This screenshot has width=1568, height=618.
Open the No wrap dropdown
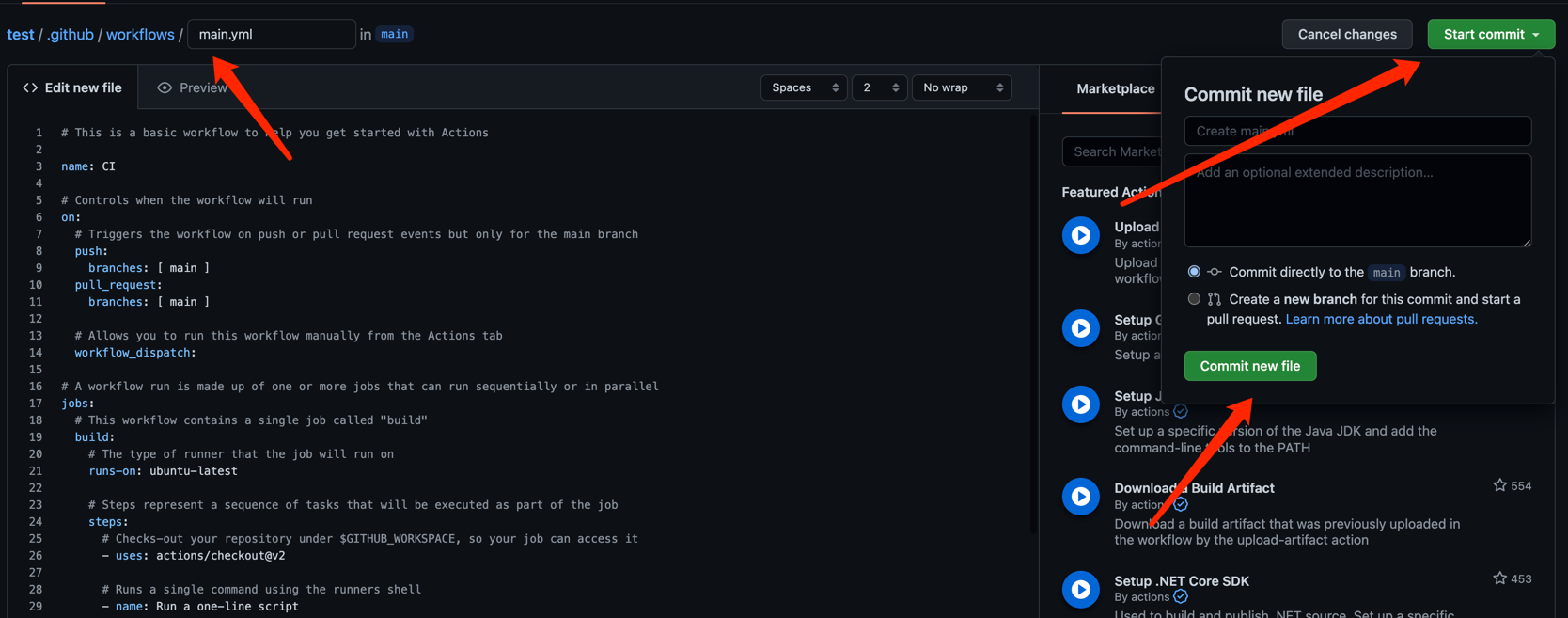(962, 87)
